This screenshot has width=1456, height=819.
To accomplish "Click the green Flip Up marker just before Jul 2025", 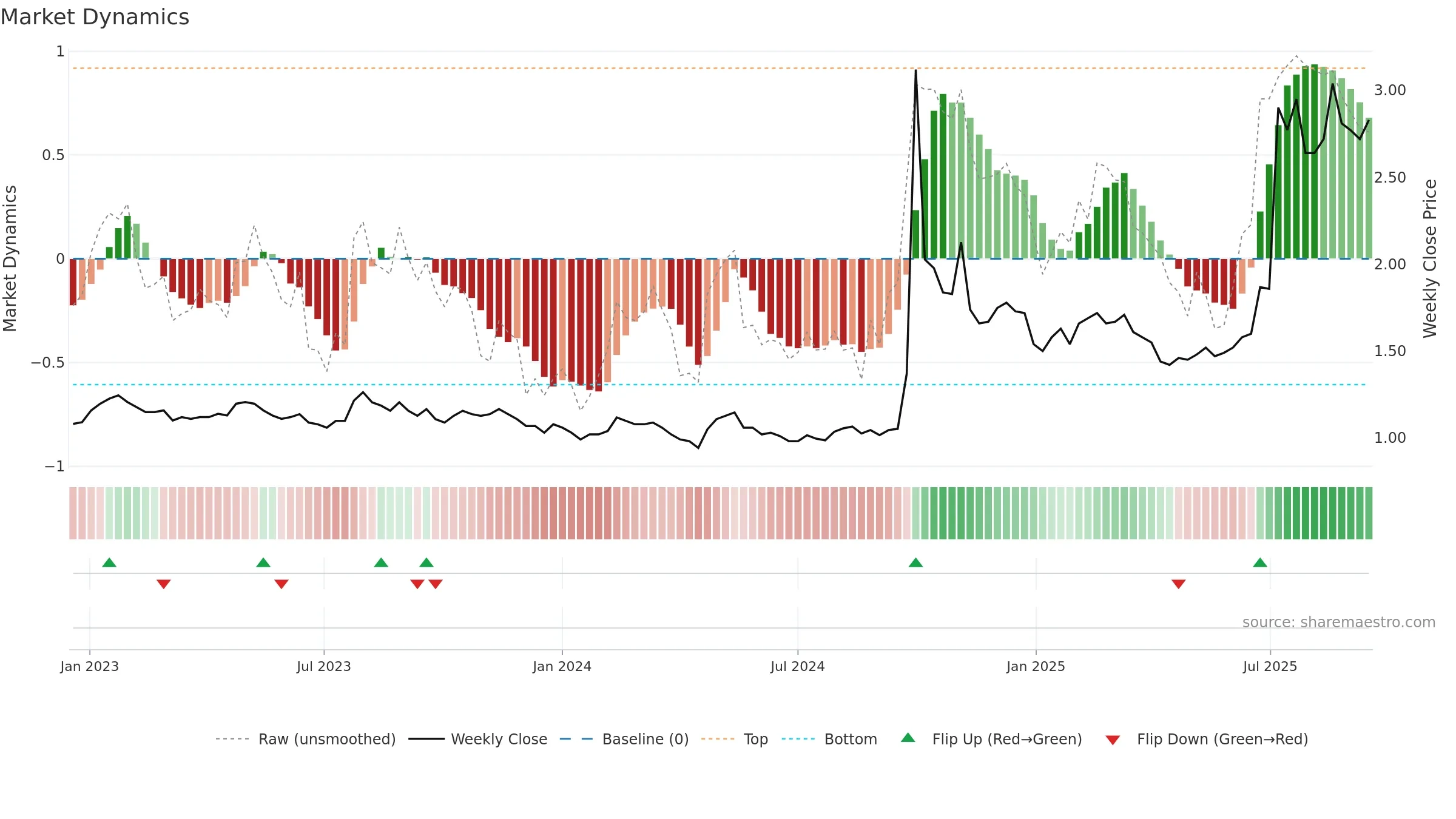I will 1260,563.
